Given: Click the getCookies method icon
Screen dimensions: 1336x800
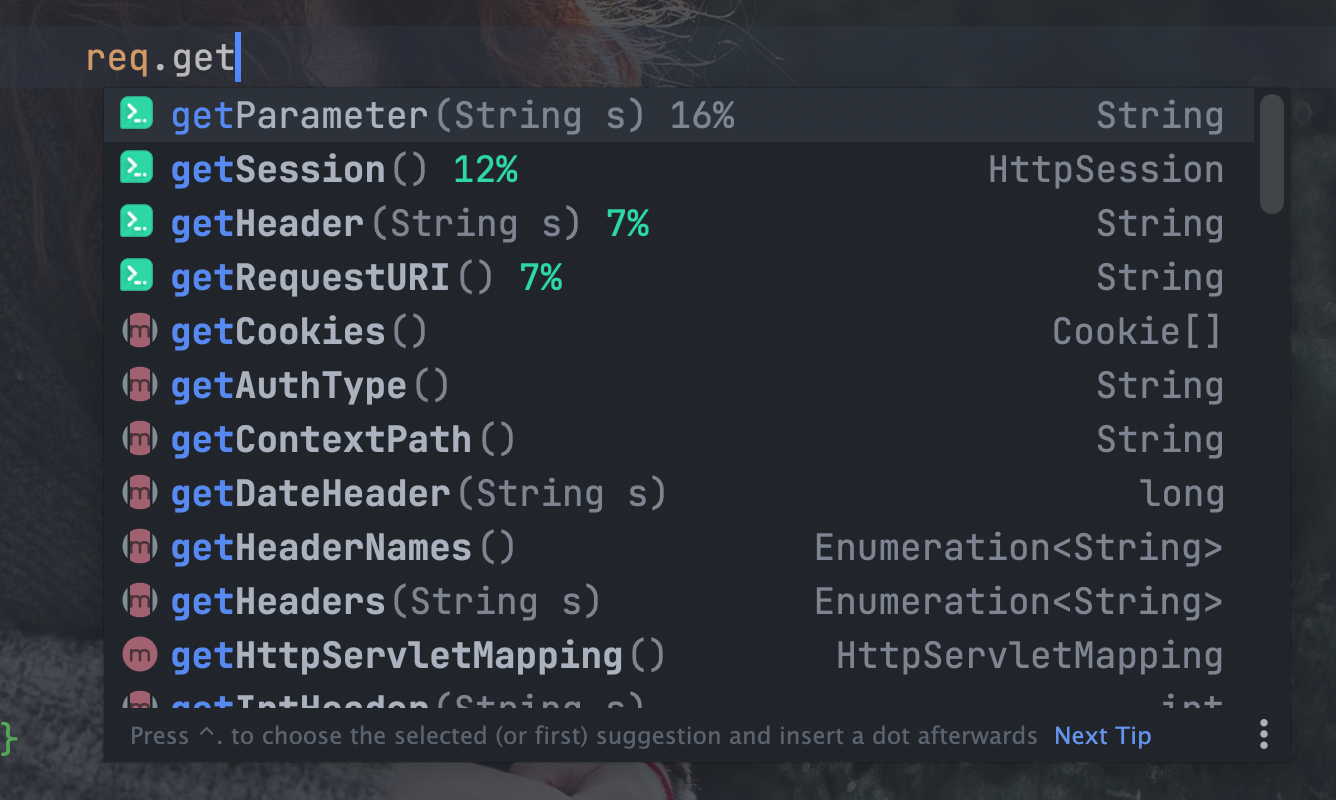Looking at the screenshot, I should [139, 331].
